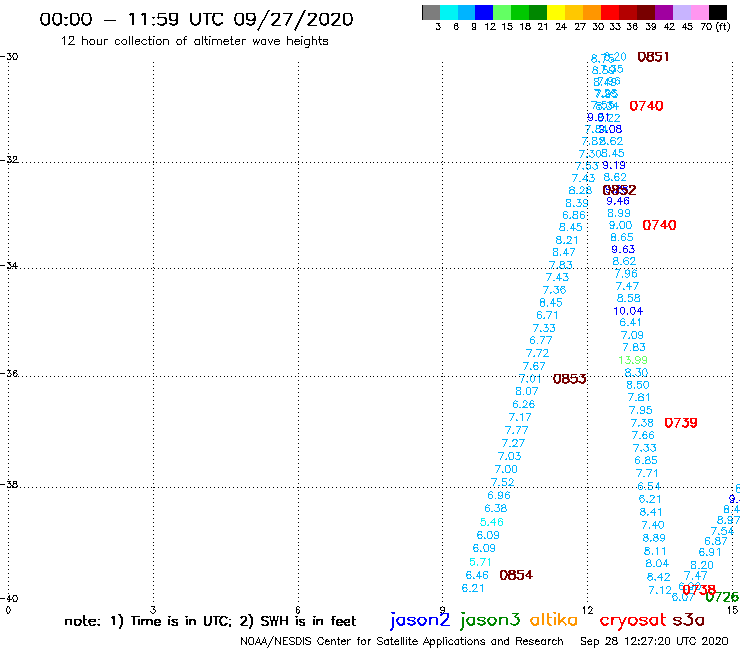
Task: Click the 13.99 wave height value
Action: (633, 360)
